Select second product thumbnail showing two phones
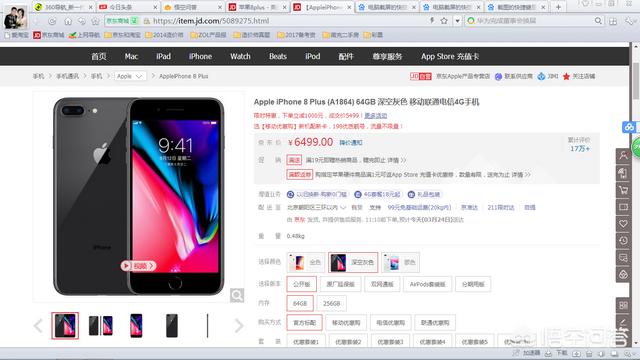Viewport: 640px width, 360px height. pos(101,325)
